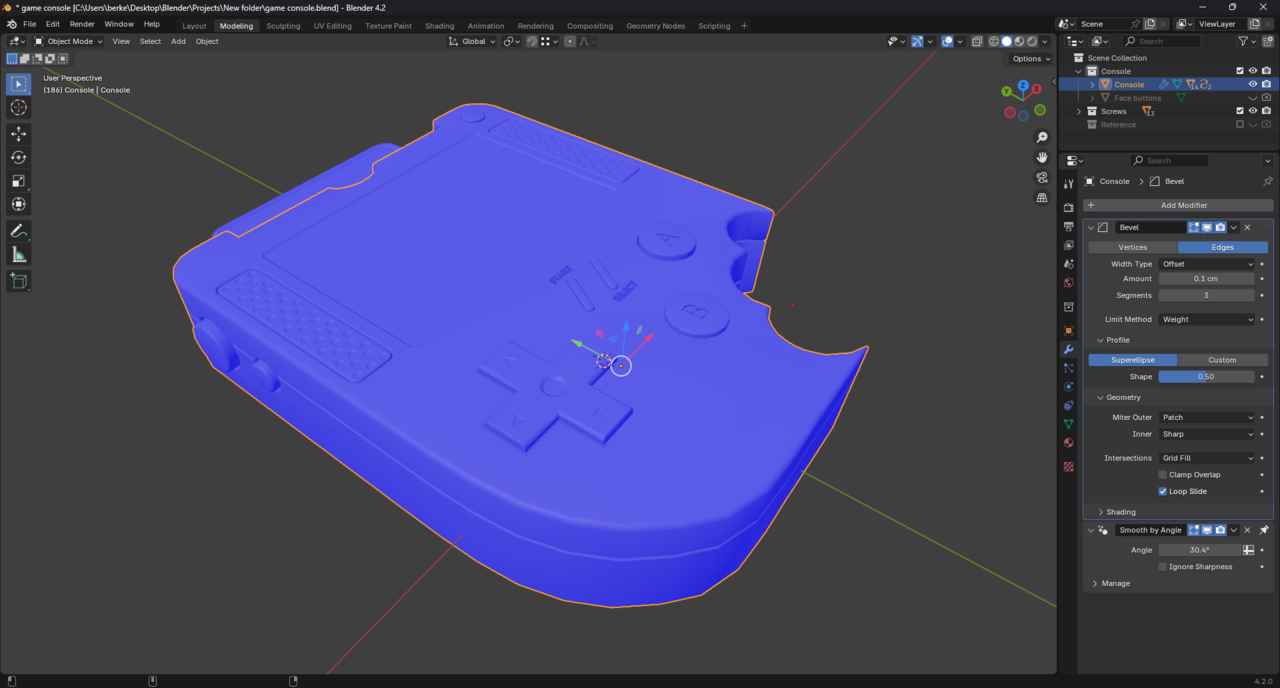Switch to the Shading workspace tab
The height and width of the screenshot is (688, 1280).
(439, 26)
